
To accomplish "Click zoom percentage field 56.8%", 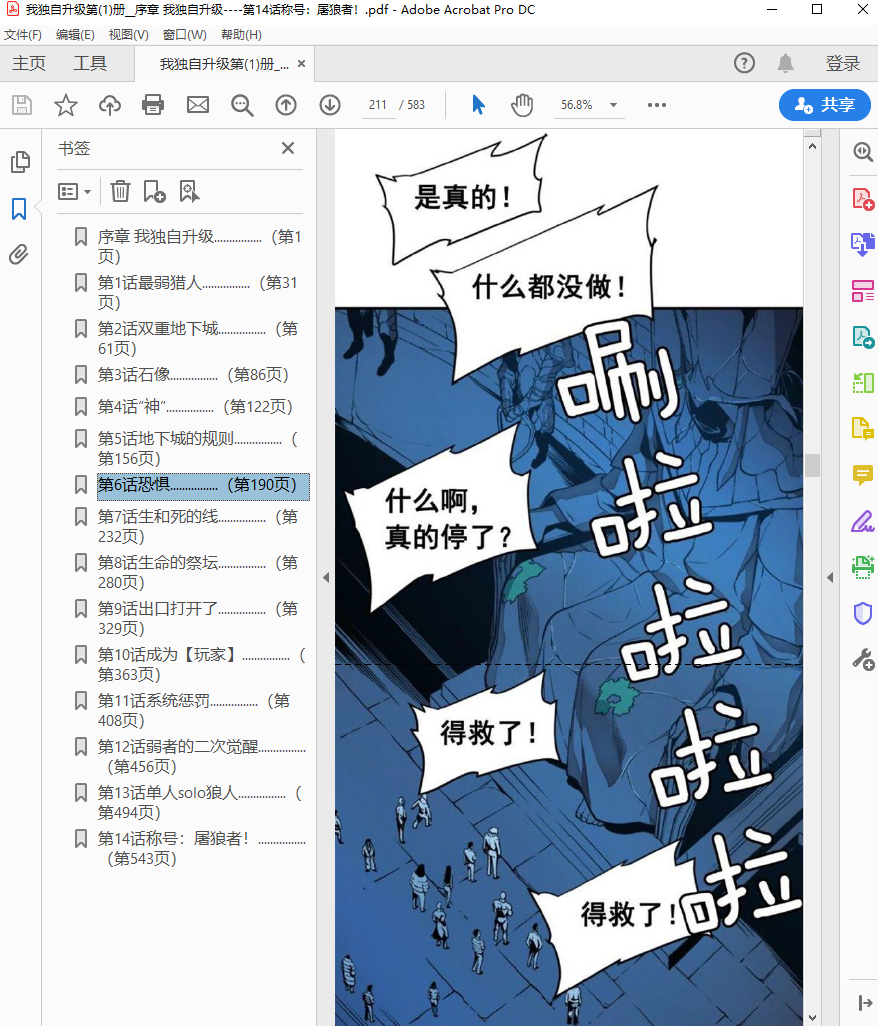I will point(576,105).
